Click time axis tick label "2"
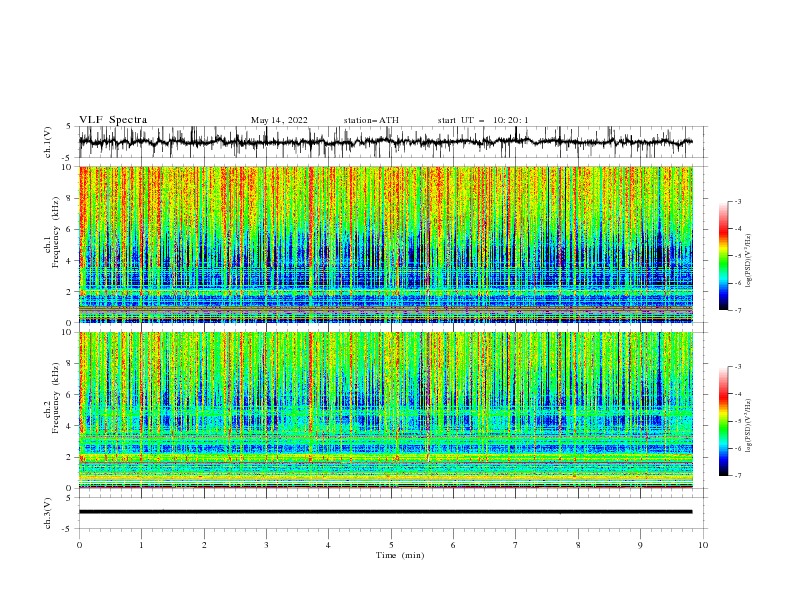Screen dimensions: 792x612 tap(204, 545)
